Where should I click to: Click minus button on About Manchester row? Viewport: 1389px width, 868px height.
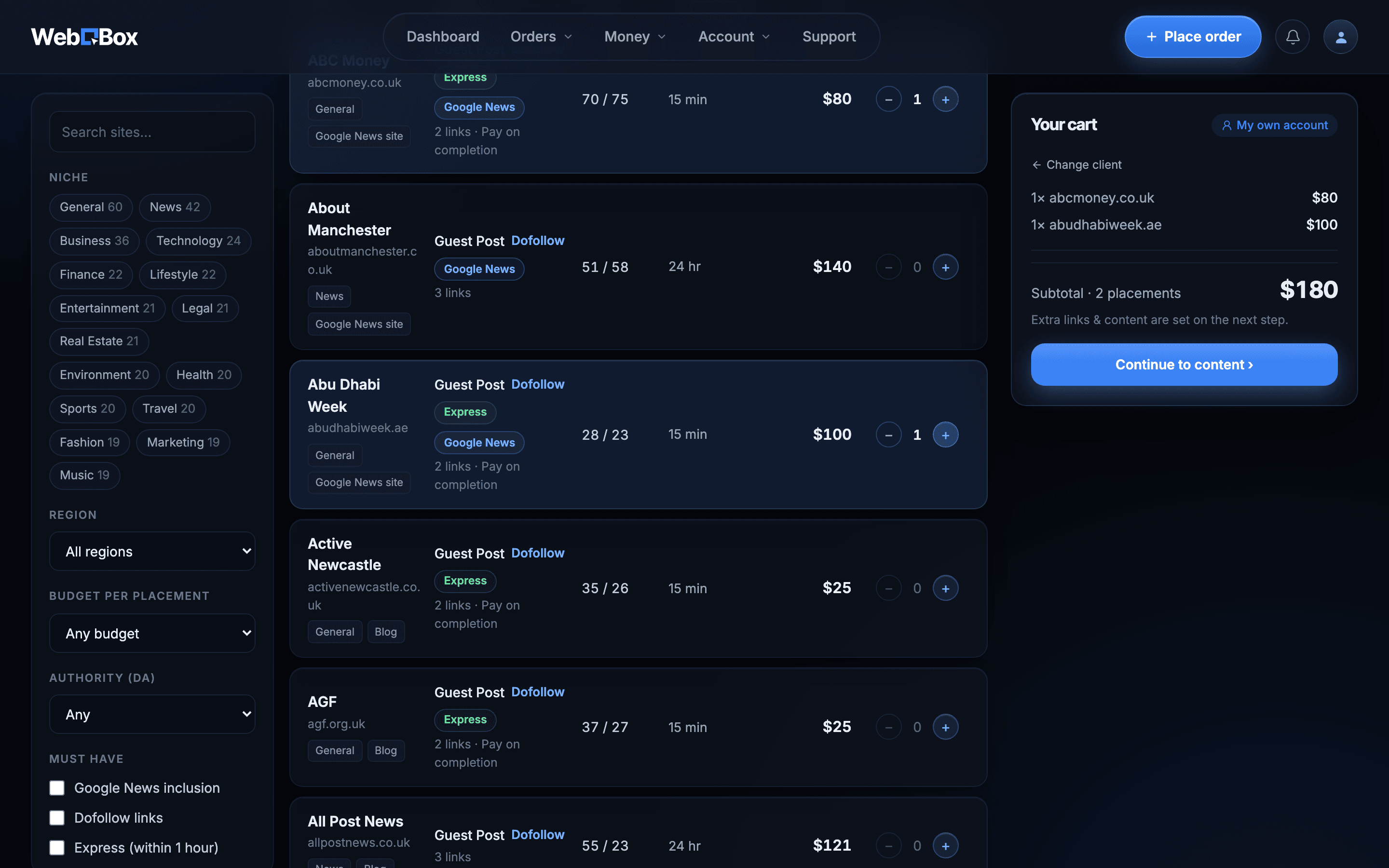(888, 267)
